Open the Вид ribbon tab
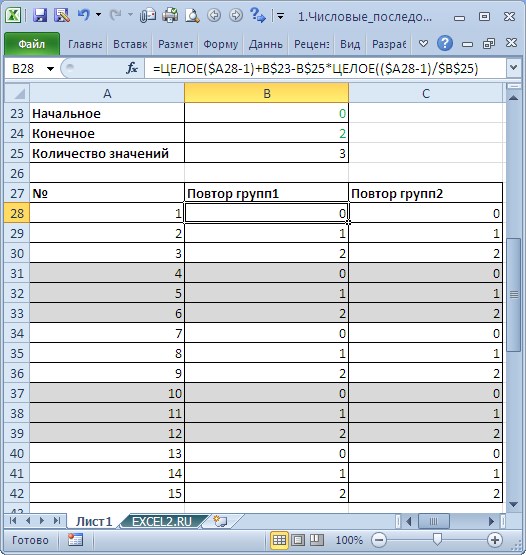The width and height of the screenshot is (526, 555). click(x=350, y=44)
